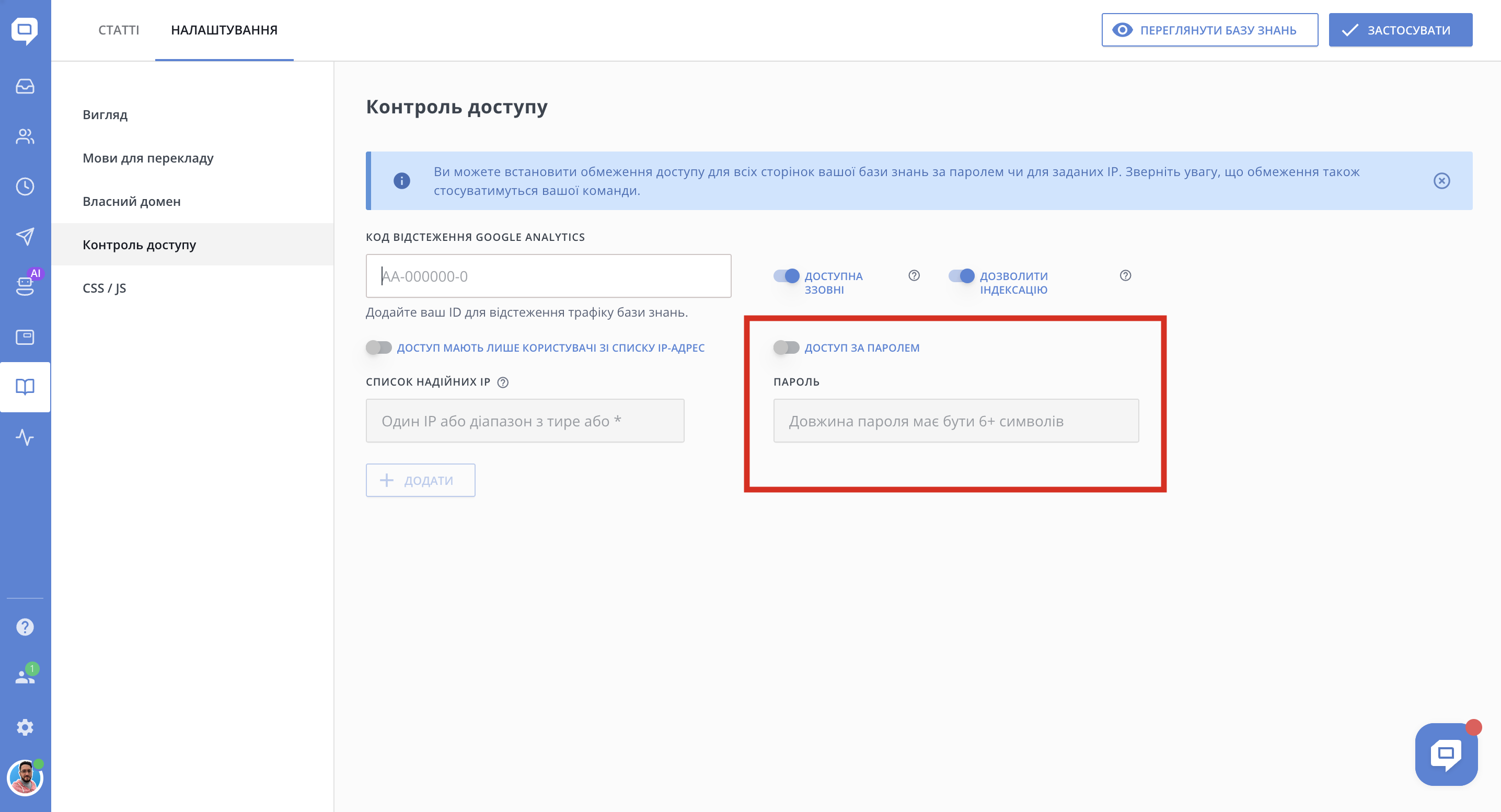Click help icon beside Список надійних IP
This screenshot has height=812, width=1501.
coord(503,382)
